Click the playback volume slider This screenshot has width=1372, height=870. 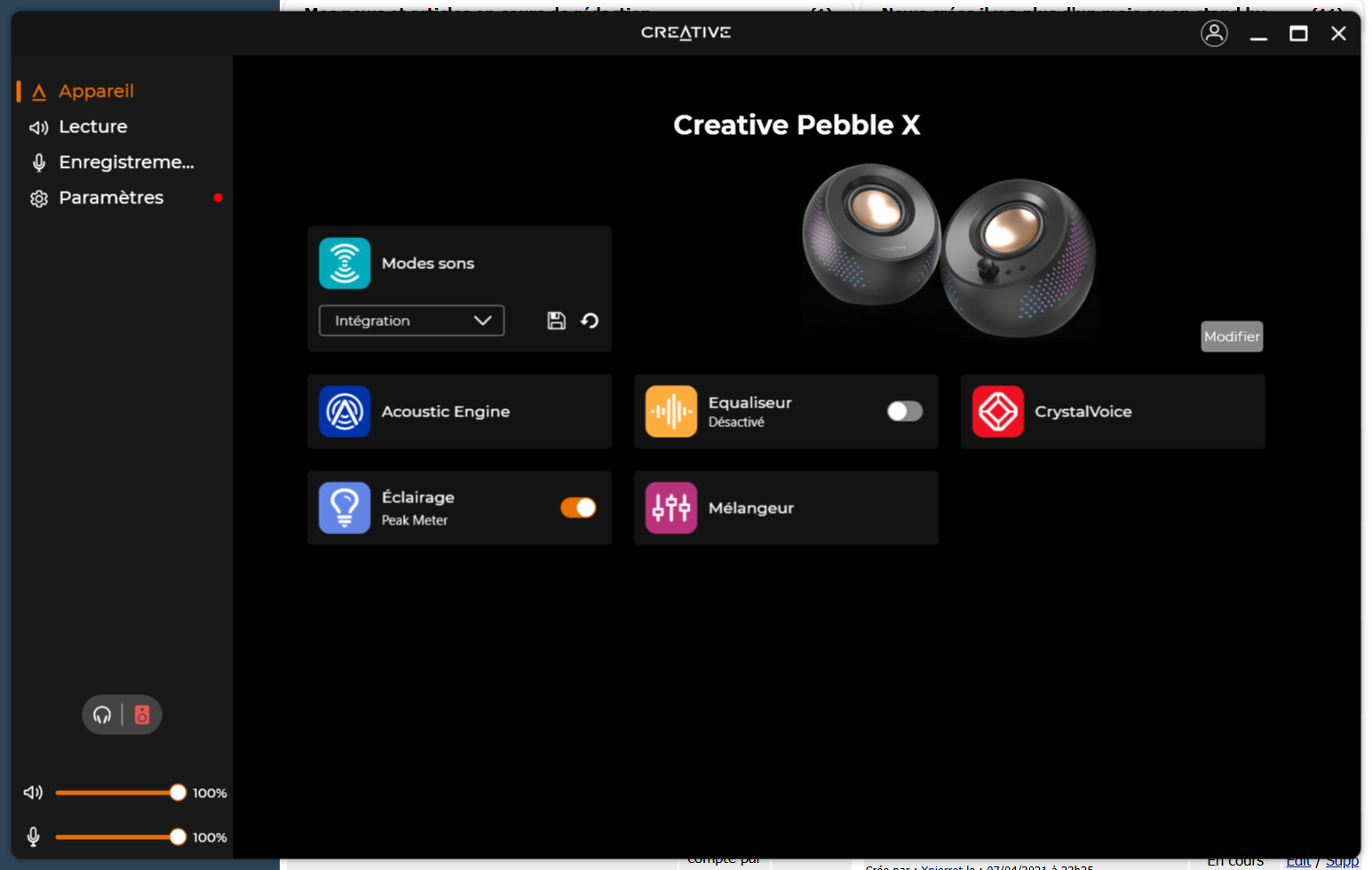tap(120, 793)
